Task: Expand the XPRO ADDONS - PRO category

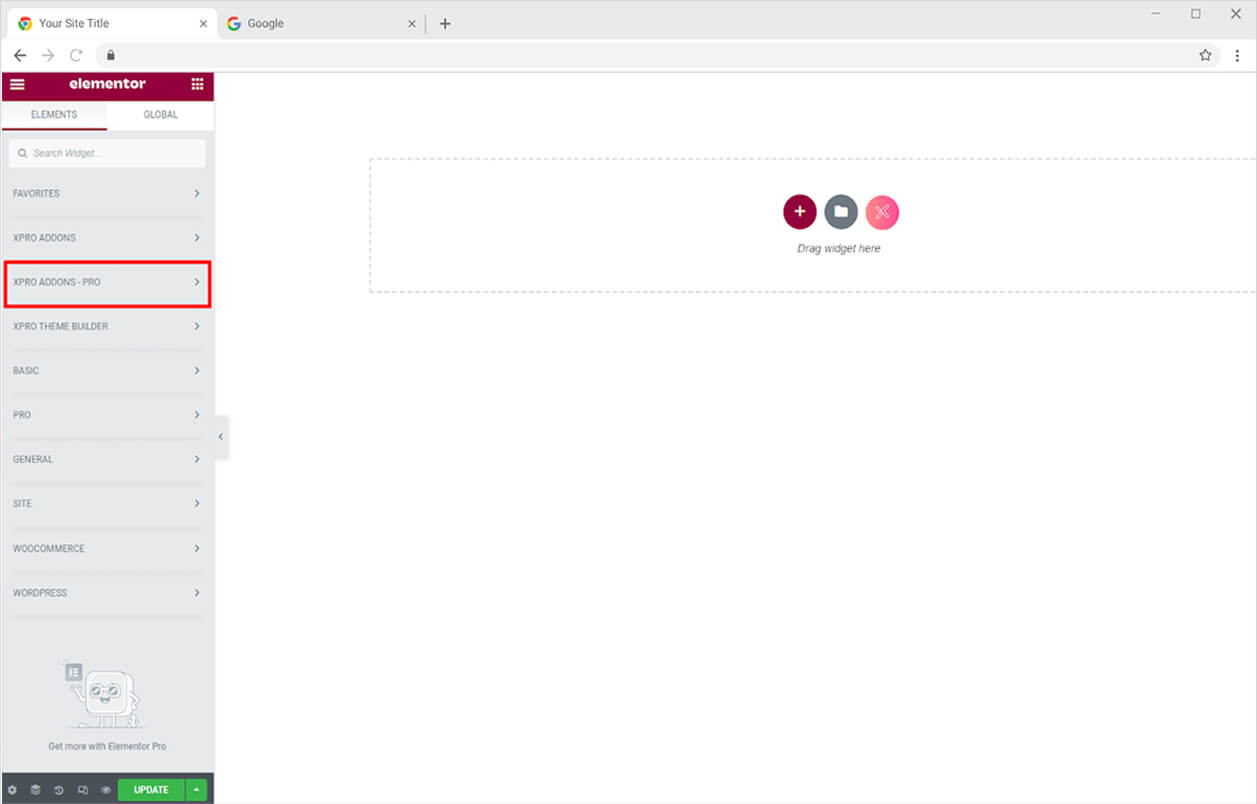Action: click(107, 282)
